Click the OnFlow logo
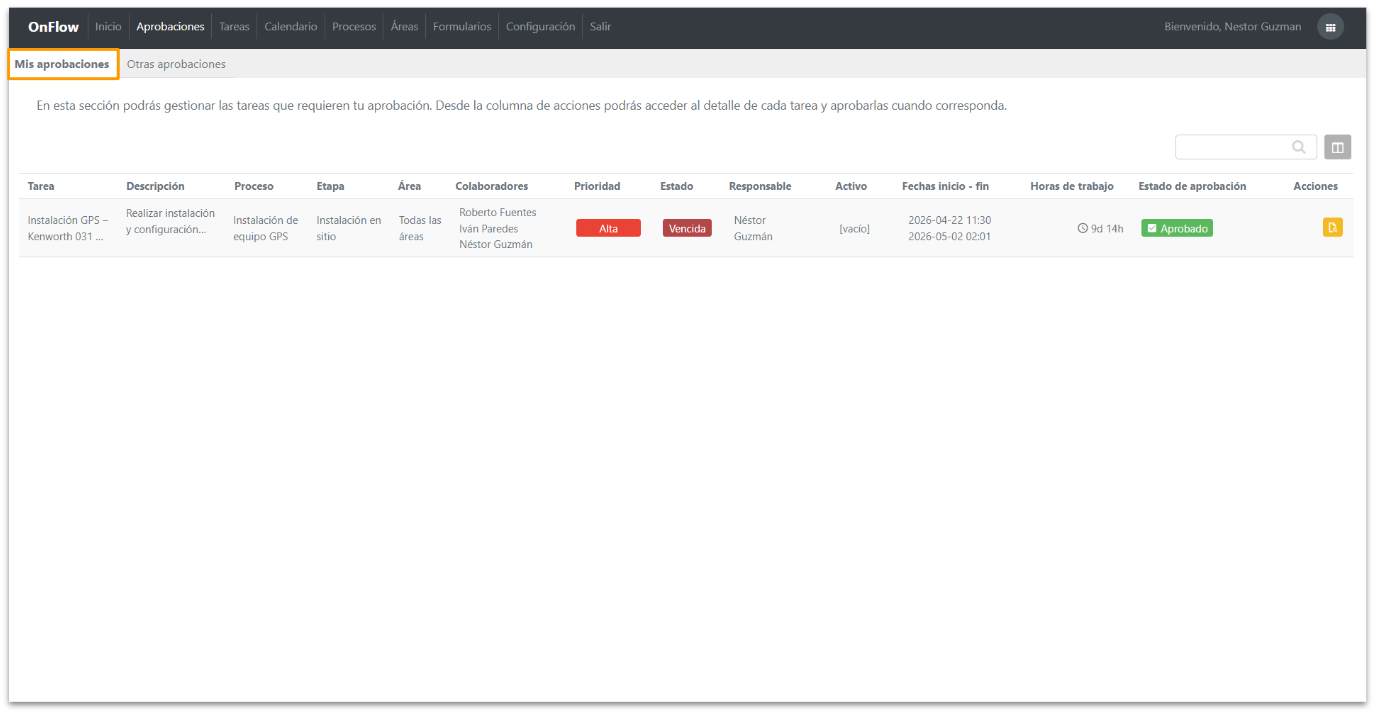This screenshot has width=1374, height=713. point(53,27)
